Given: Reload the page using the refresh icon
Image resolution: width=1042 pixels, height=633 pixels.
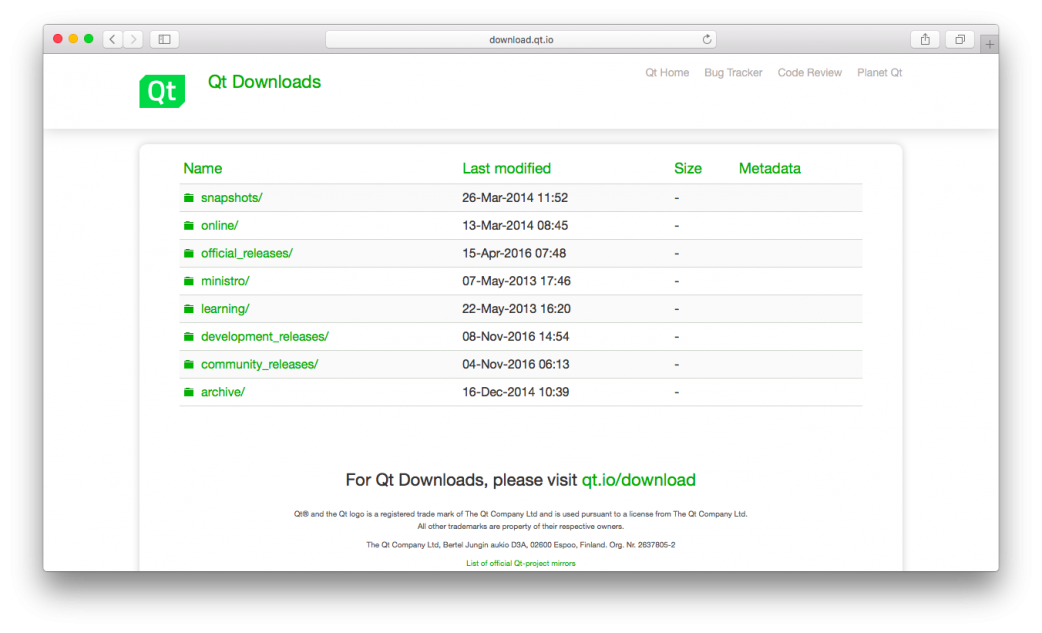Looking at the screenshot, I should click(x=707, y=39).
